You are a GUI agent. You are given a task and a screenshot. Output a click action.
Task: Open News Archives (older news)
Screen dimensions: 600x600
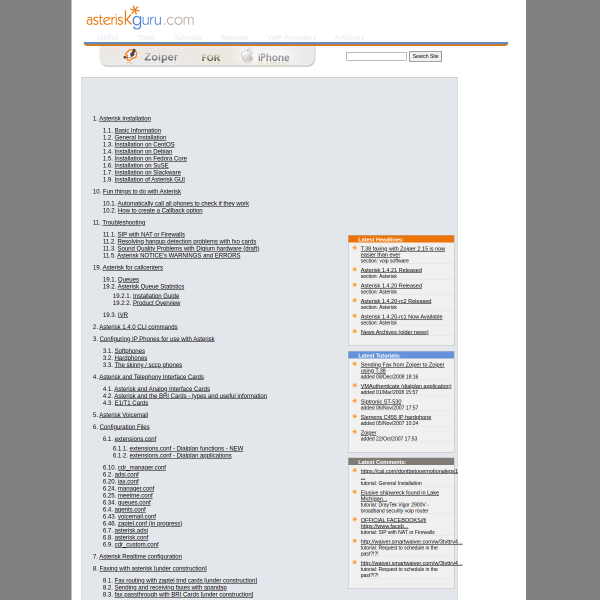(x=395, y=332)
